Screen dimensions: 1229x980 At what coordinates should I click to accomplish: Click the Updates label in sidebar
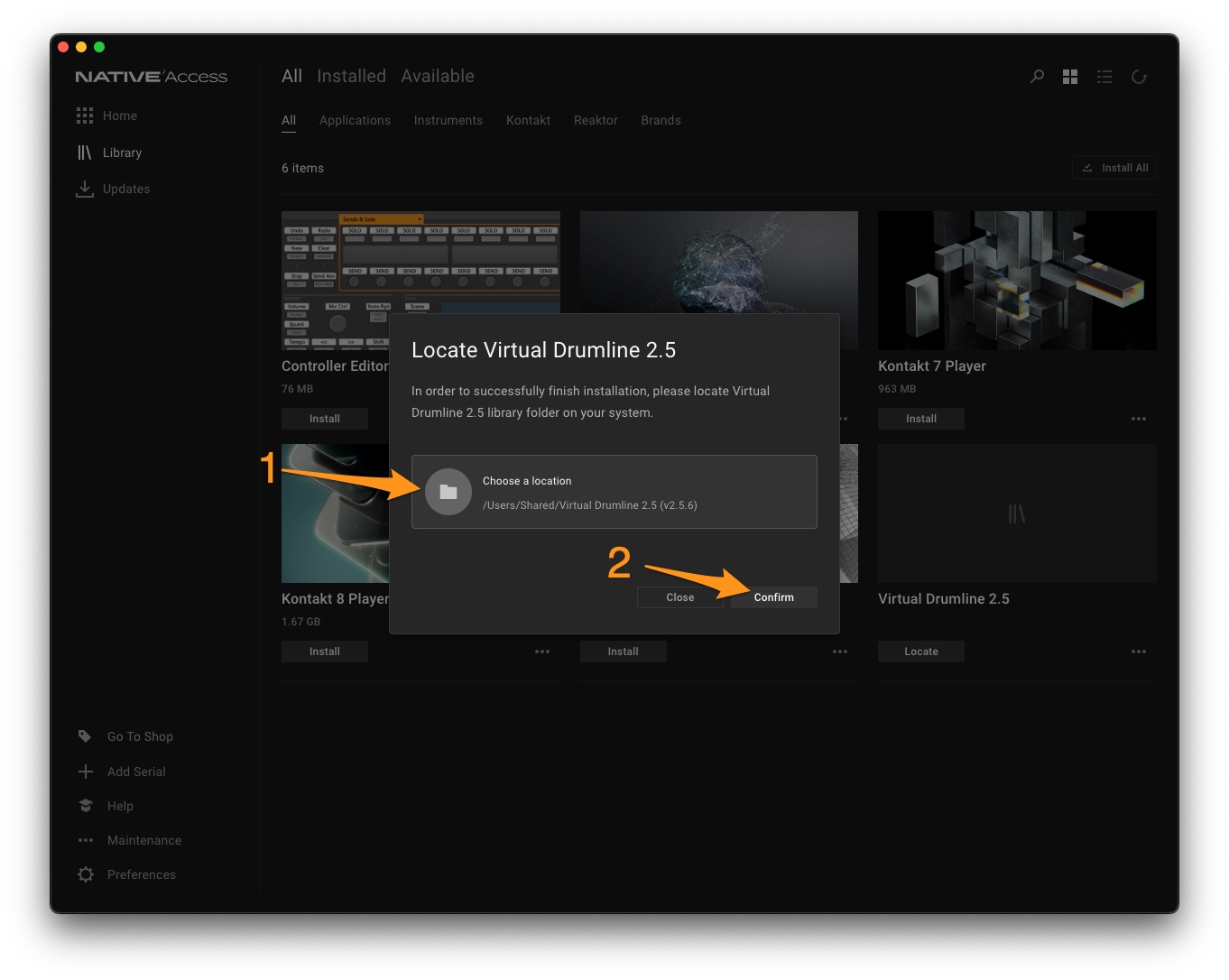tap(126, 189)
